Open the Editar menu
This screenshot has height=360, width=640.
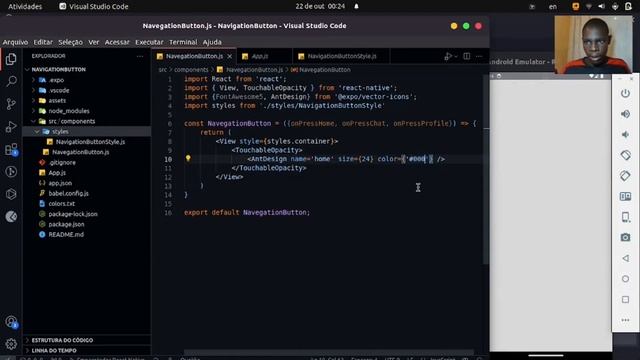pyautogui.click(x=43, y=42)
